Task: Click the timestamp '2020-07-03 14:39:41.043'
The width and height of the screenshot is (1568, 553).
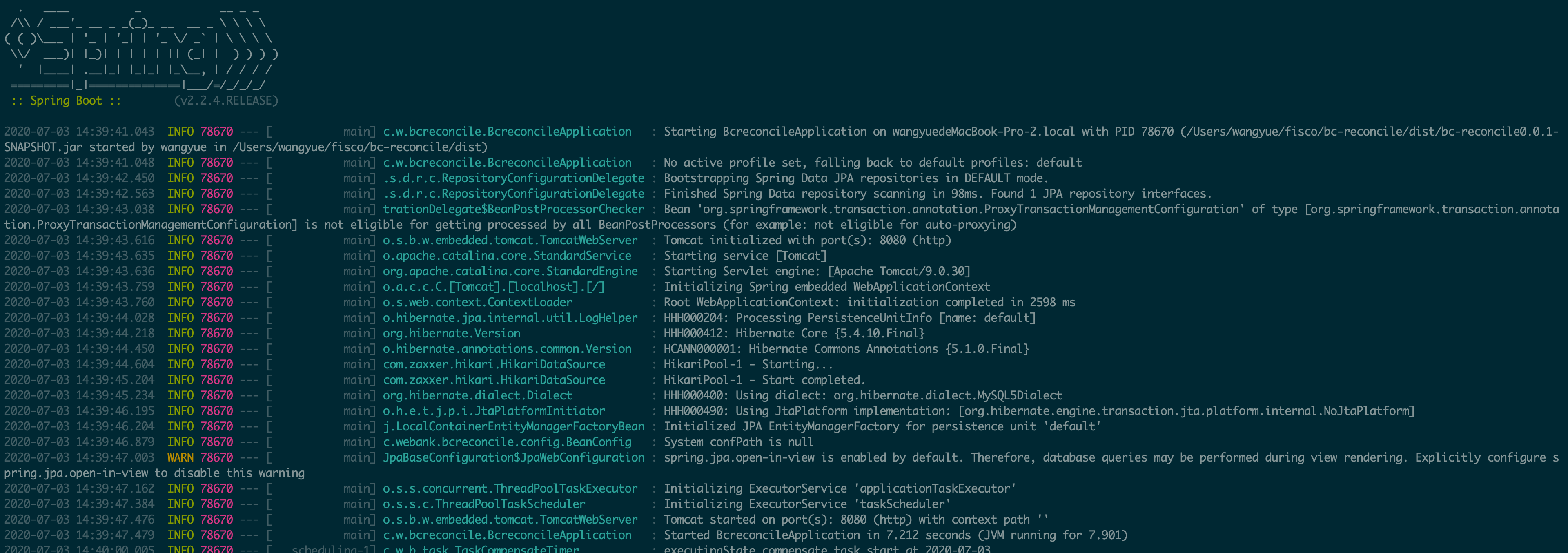Action: [x=79, y=132]
